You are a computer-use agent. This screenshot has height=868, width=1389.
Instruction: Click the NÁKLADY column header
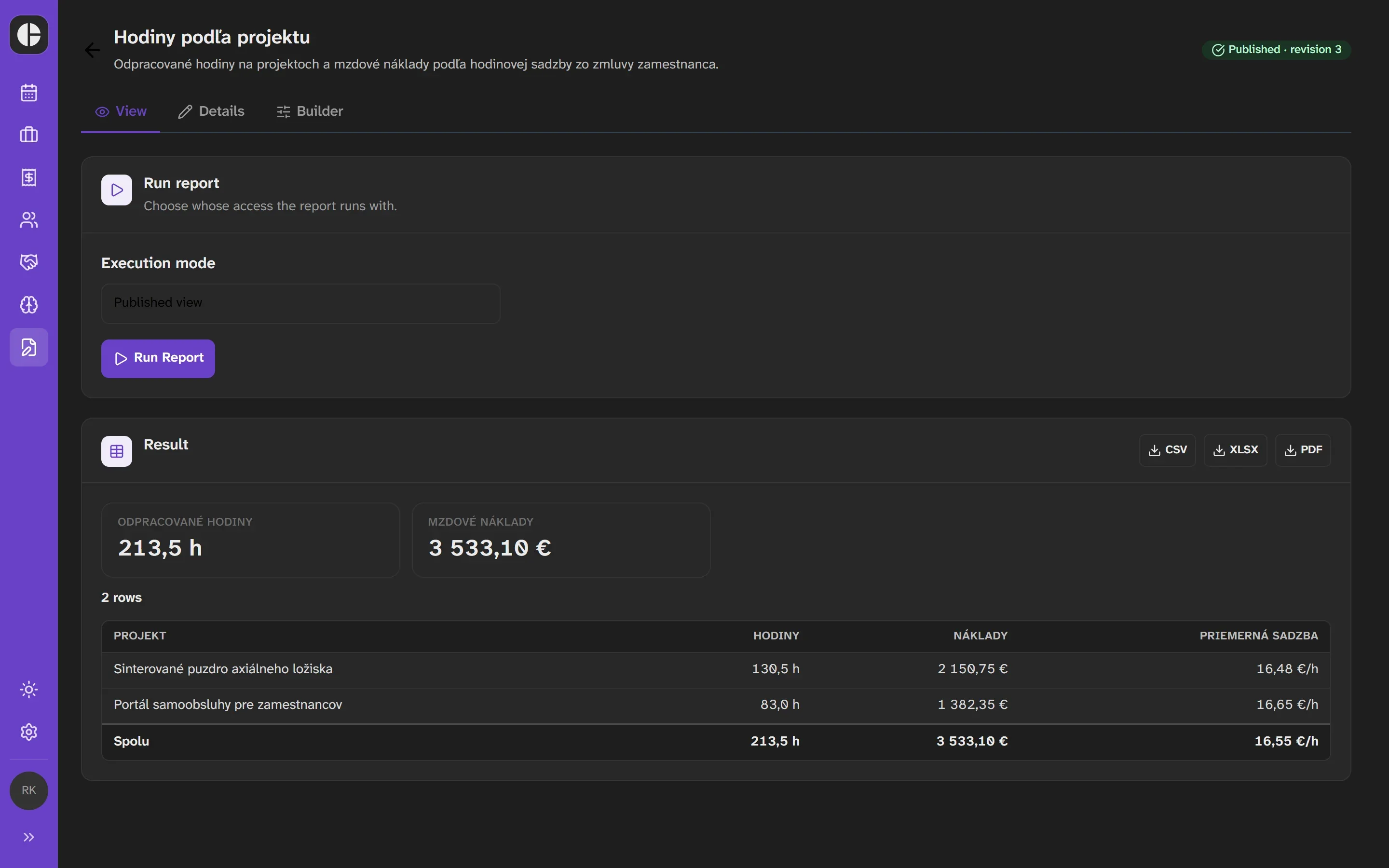pyautogui.click(x=980, y=636)
